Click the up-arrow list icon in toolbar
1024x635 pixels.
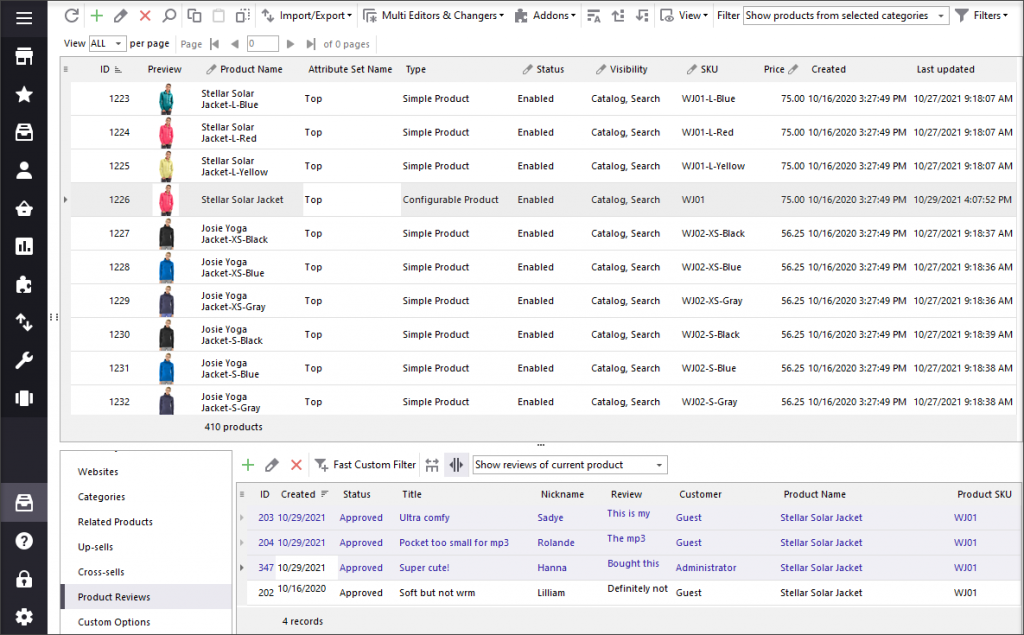click(x=618, y=16)
